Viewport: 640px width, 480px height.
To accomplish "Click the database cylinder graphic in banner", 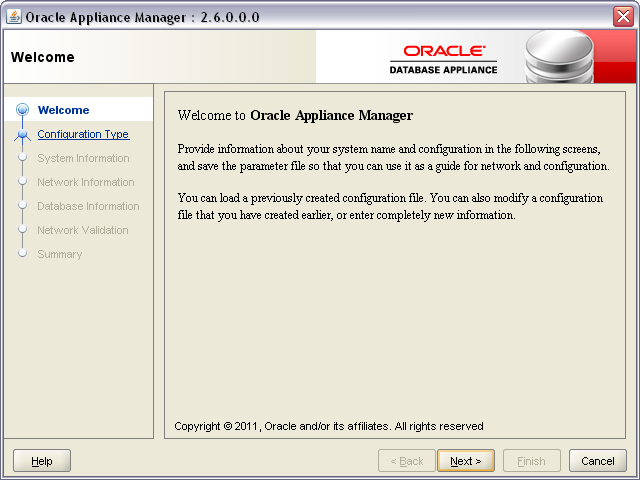I will click(x=559, y=57).
